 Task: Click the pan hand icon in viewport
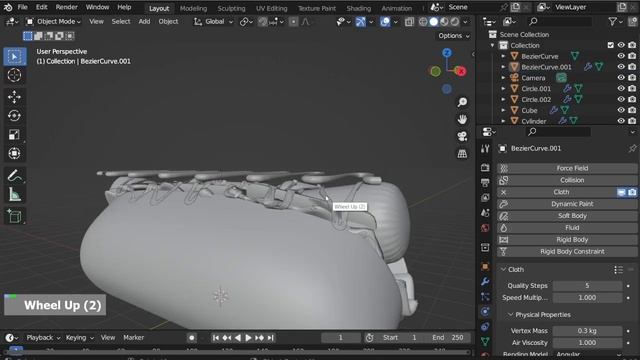click(462, 119)
